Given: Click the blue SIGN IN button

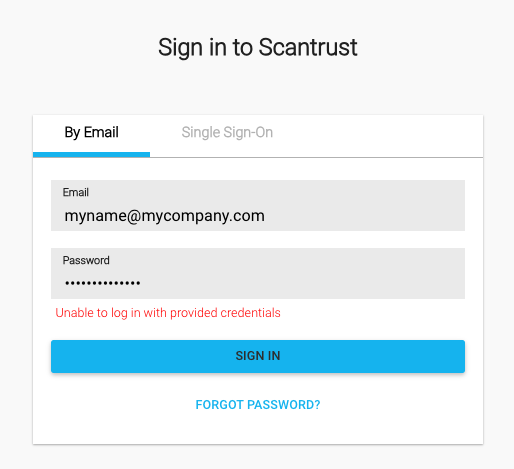Looking at the screenshot, I should [258, 356].
